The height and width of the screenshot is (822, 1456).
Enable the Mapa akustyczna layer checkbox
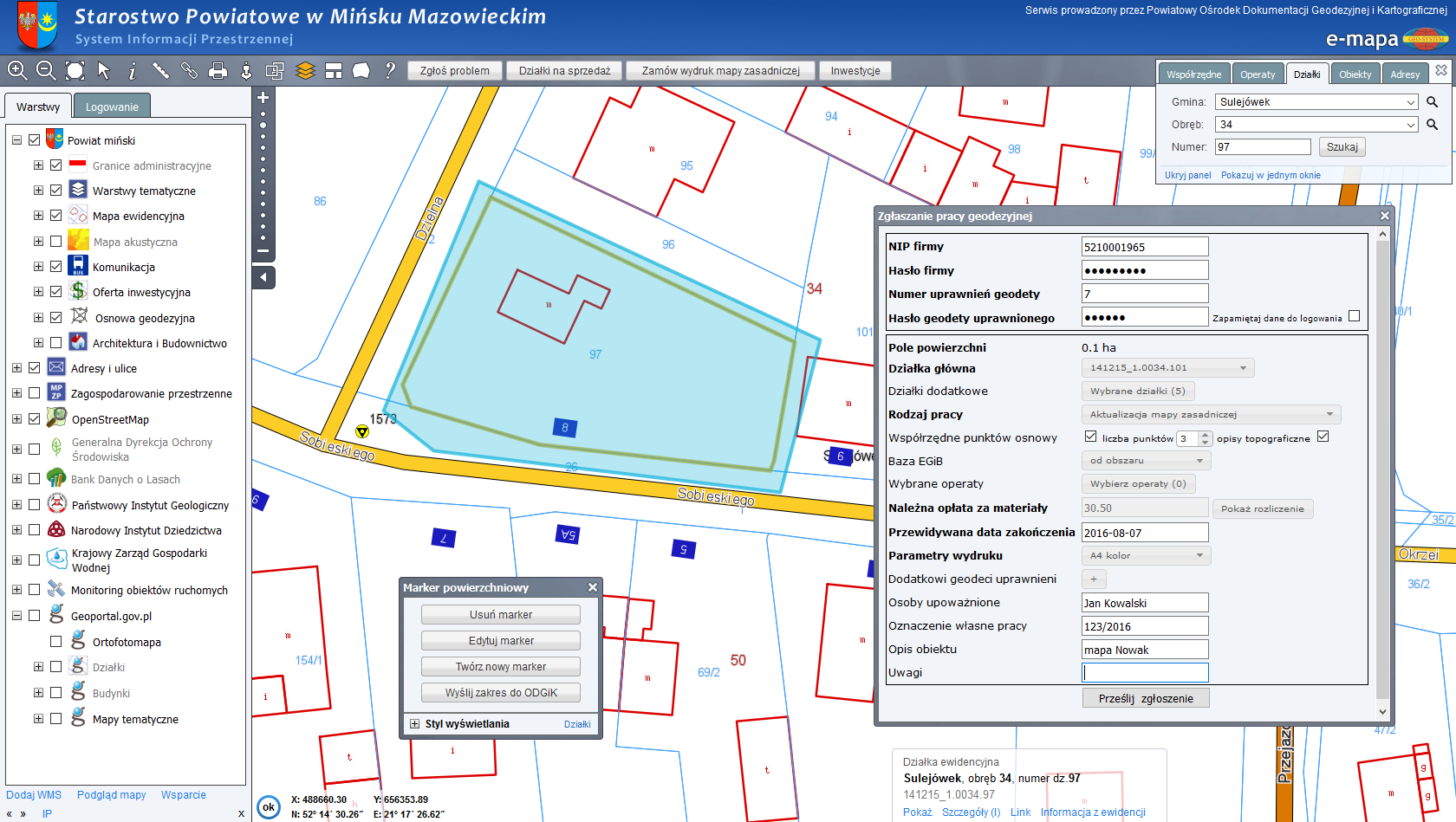point(56,242)
